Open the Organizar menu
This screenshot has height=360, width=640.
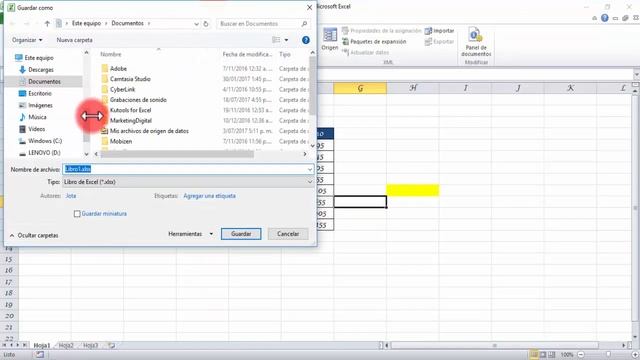(27, 40)
